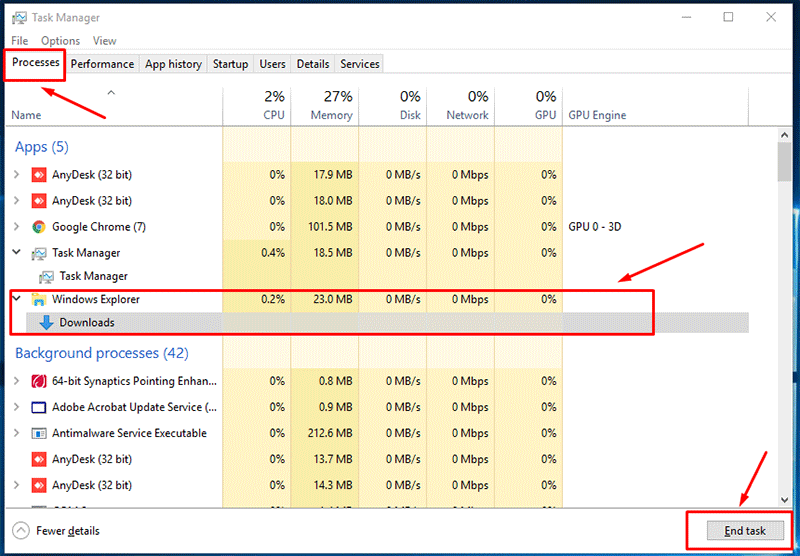This screenshot has width=800, height=556.
Task: Expand 64-bit Synaptics Pointing Enhan... row
Action: pyautogui.click(x=16, y=381)
